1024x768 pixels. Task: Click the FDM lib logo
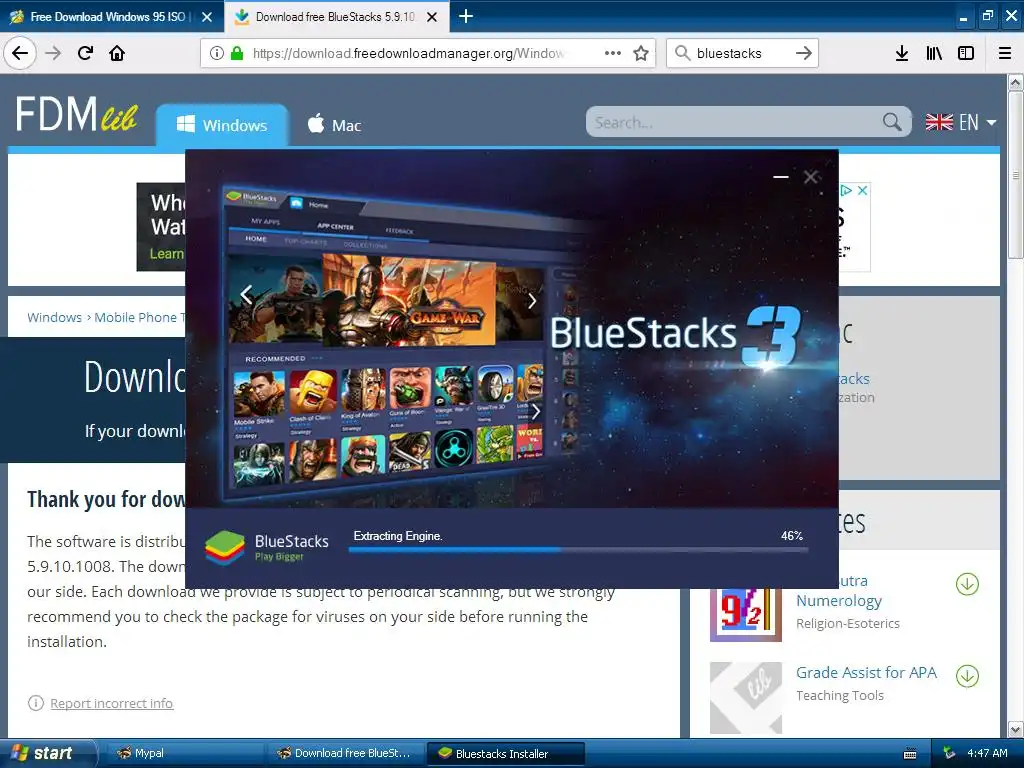(76, 115)
